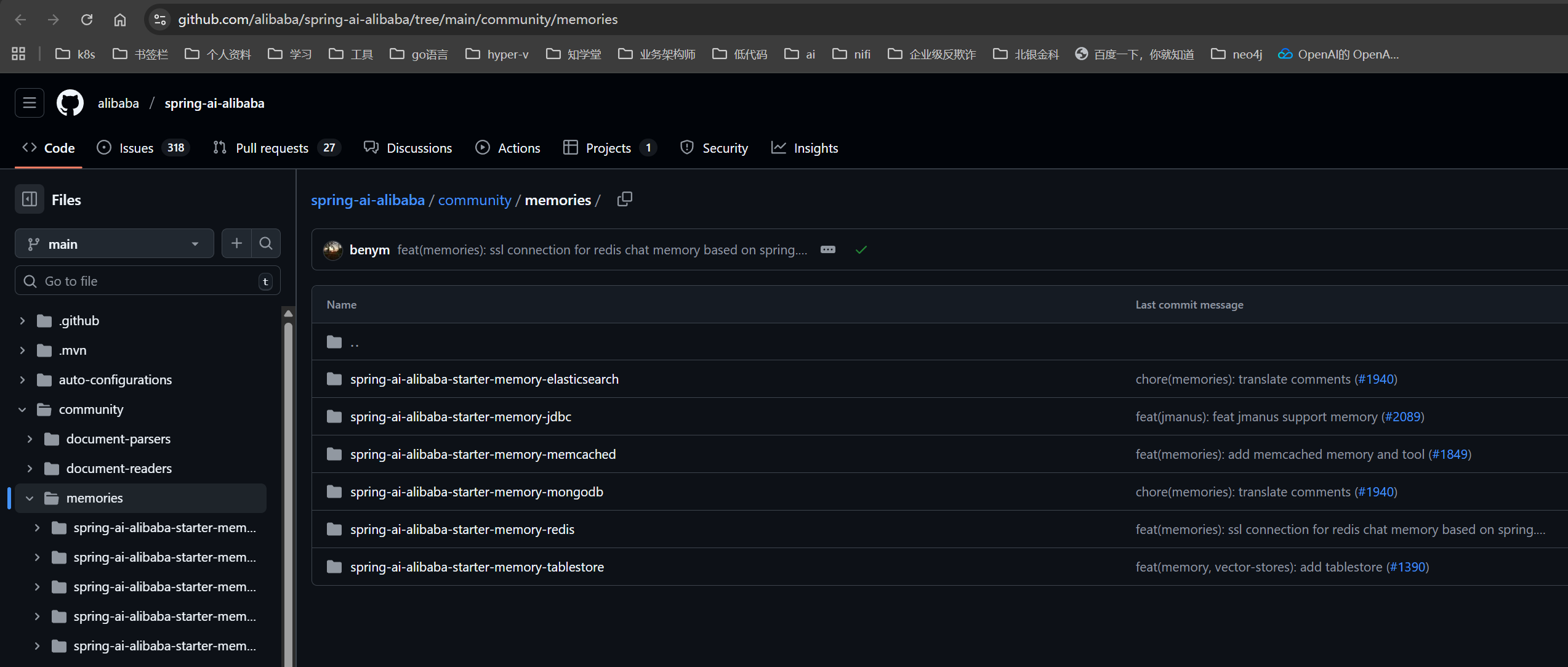Open the hamburger navigation menu
The height and width of the screenshot is (667, 1568).
(30, 103)
